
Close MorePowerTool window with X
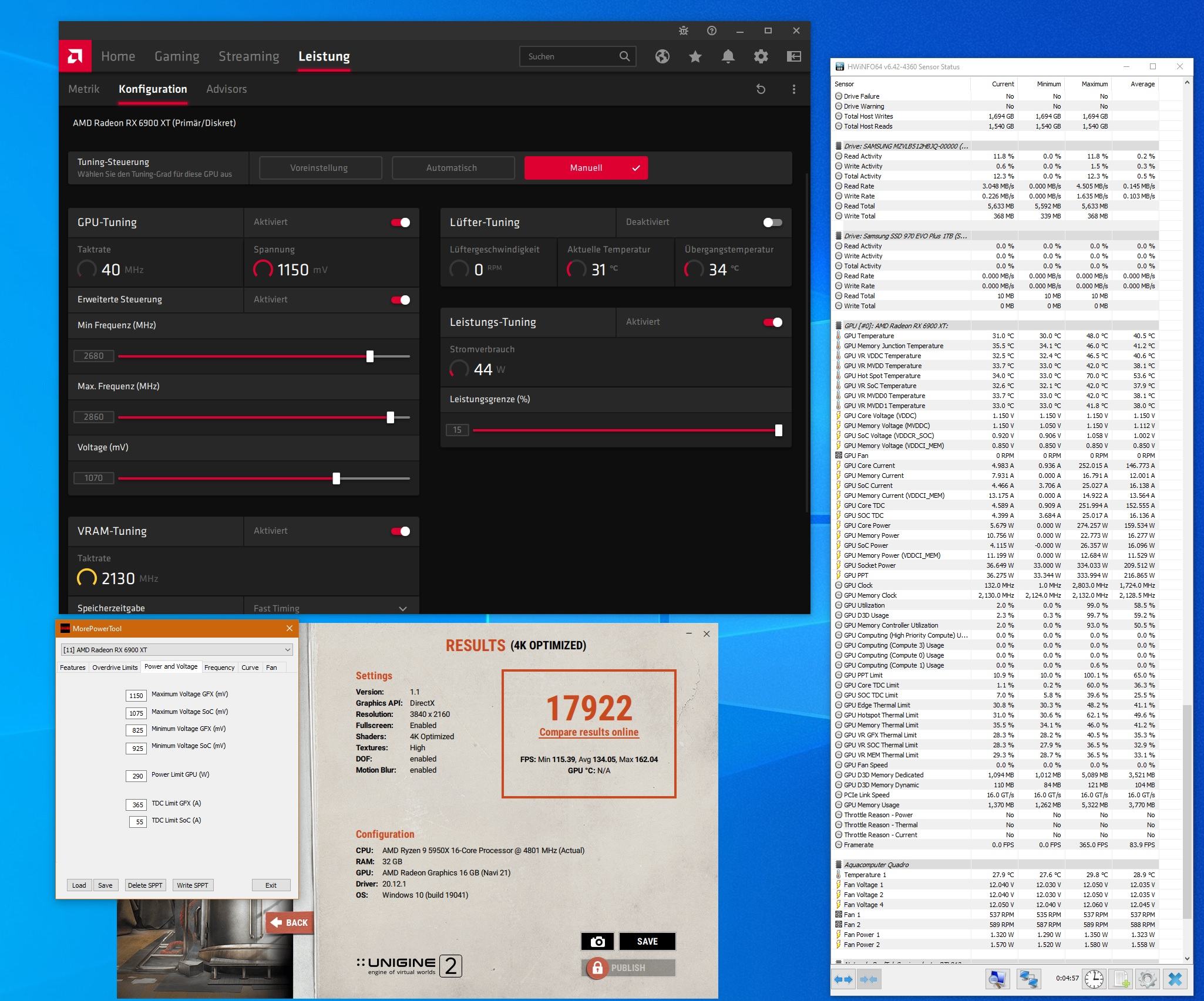(x=289, y=628)
